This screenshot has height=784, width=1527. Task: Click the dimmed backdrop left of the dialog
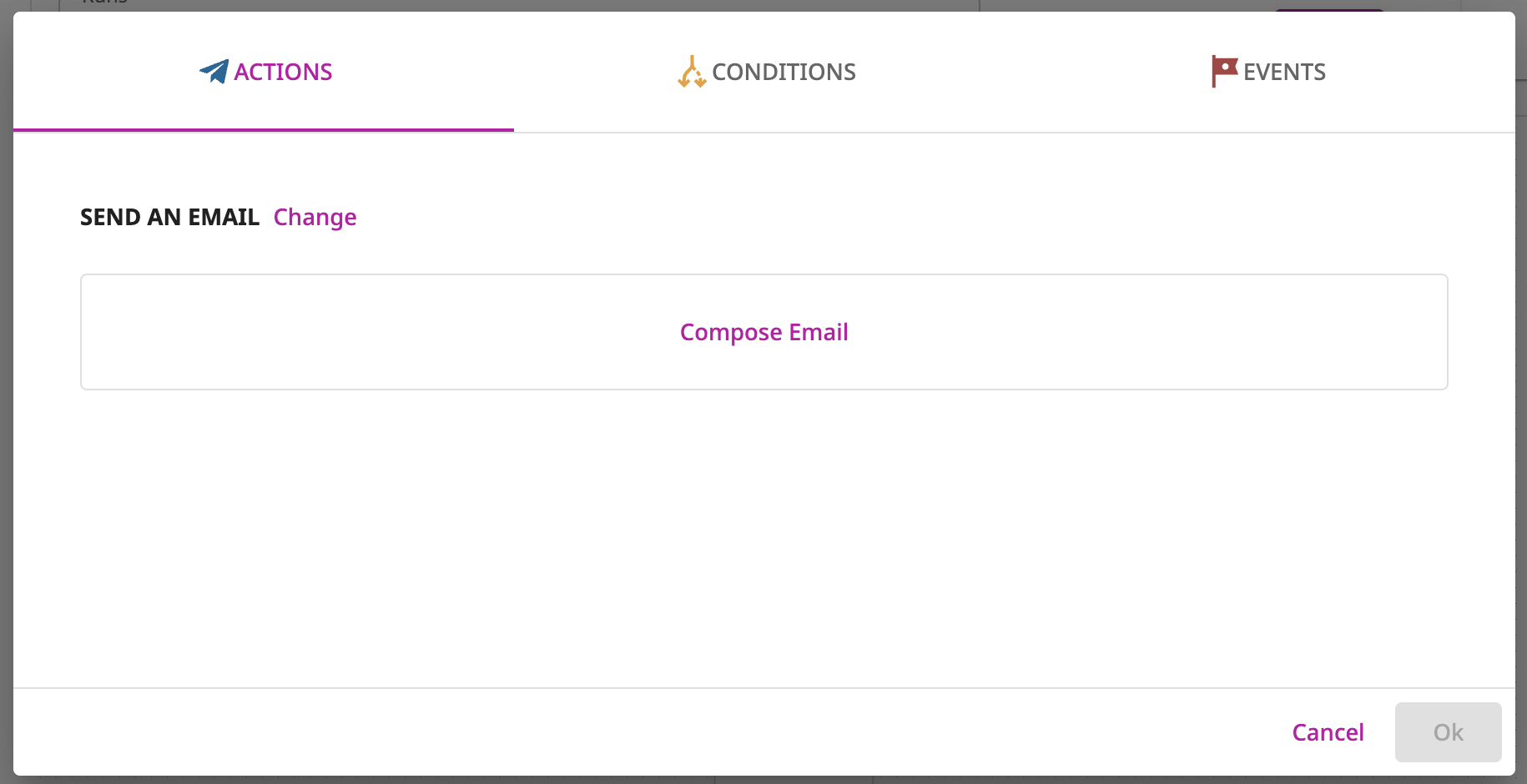coord(6,392)
